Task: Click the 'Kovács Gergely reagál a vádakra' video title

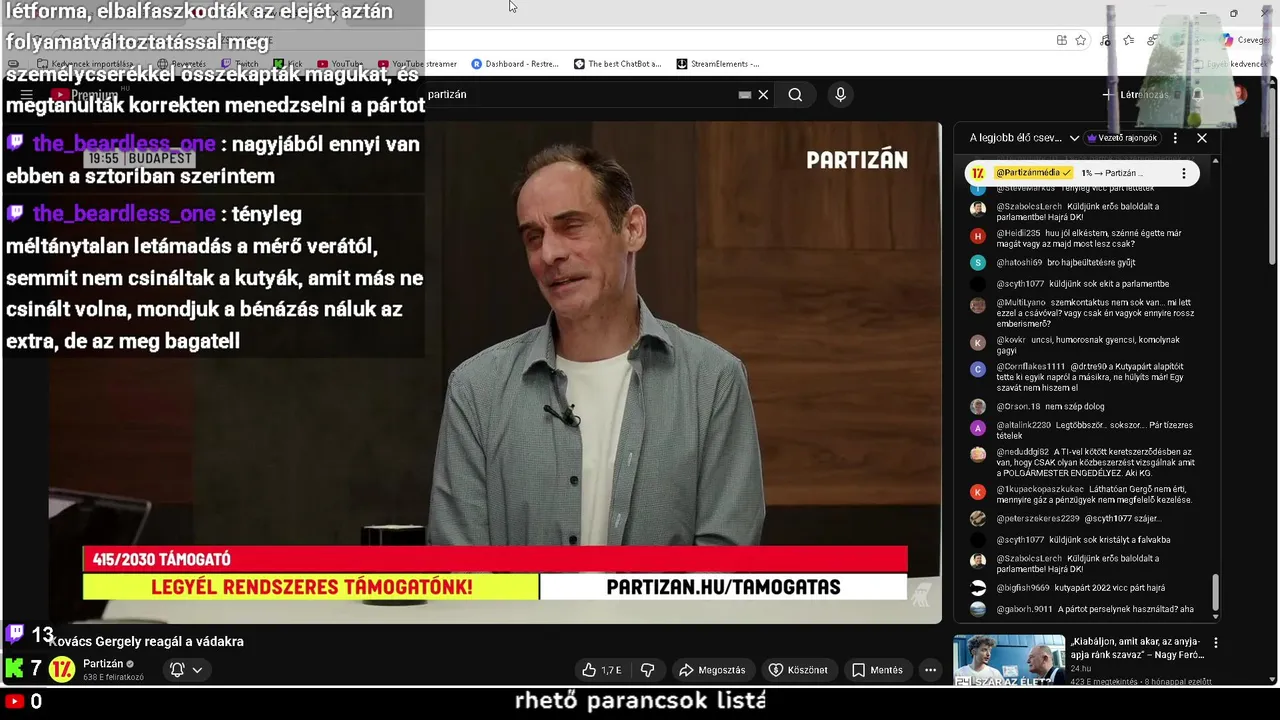Action: (147, 642)
